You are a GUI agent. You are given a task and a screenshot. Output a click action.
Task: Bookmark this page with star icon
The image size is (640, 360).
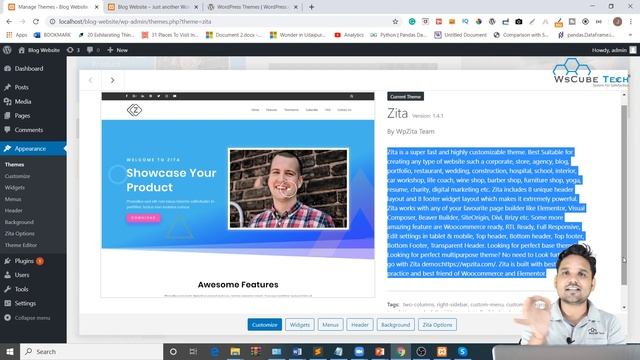tap(395, 22)
